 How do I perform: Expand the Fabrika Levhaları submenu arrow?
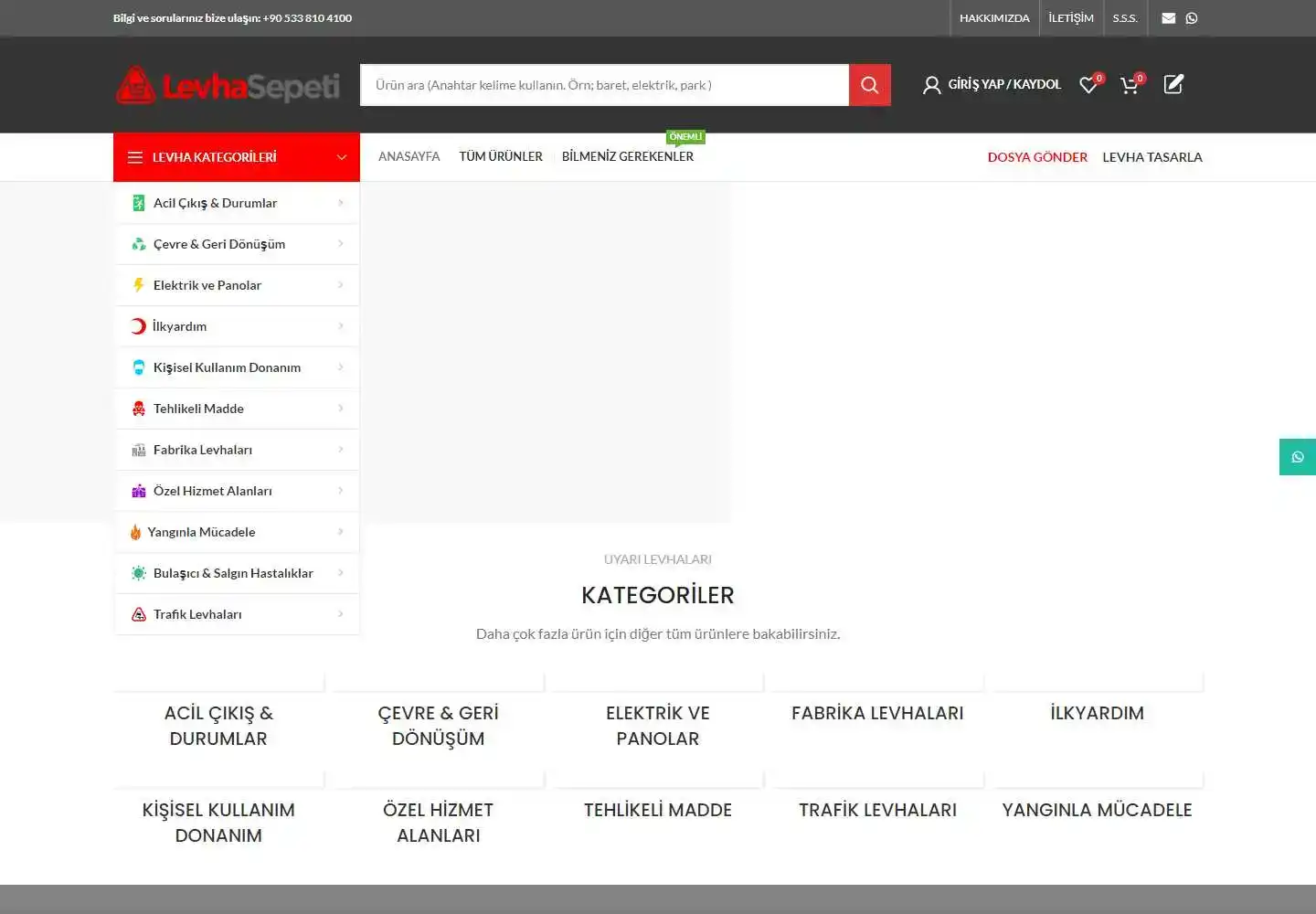341,450
